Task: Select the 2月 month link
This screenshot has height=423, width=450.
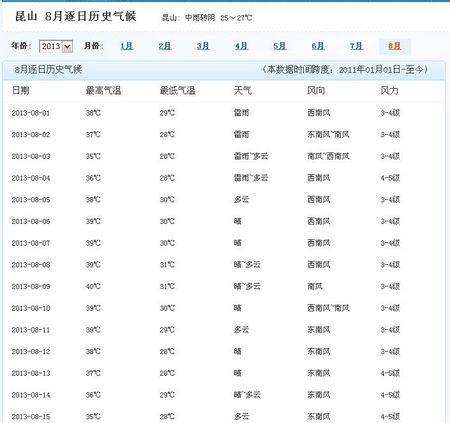Action: (x=165, y=46)
